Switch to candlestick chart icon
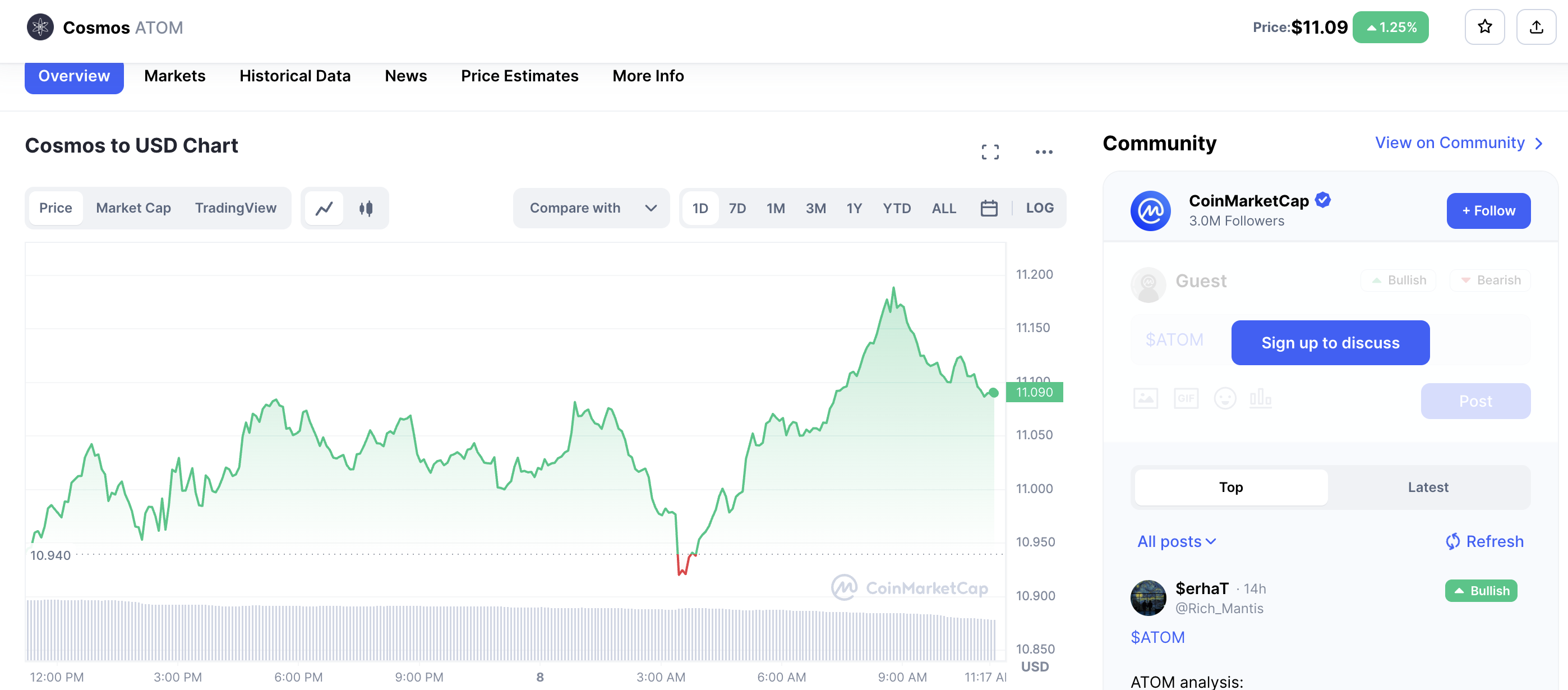Screen dimensions: 1568x690 (365, 208)
